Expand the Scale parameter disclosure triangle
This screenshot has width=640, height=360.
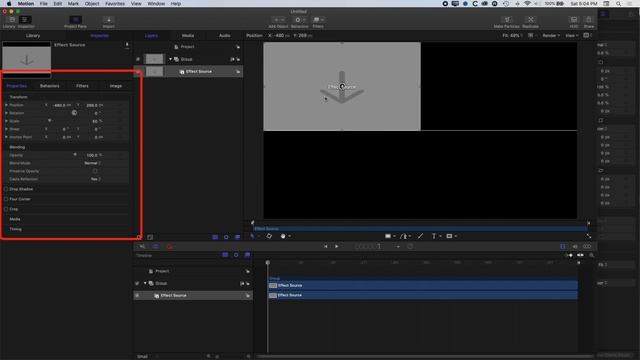click(6, 121)
